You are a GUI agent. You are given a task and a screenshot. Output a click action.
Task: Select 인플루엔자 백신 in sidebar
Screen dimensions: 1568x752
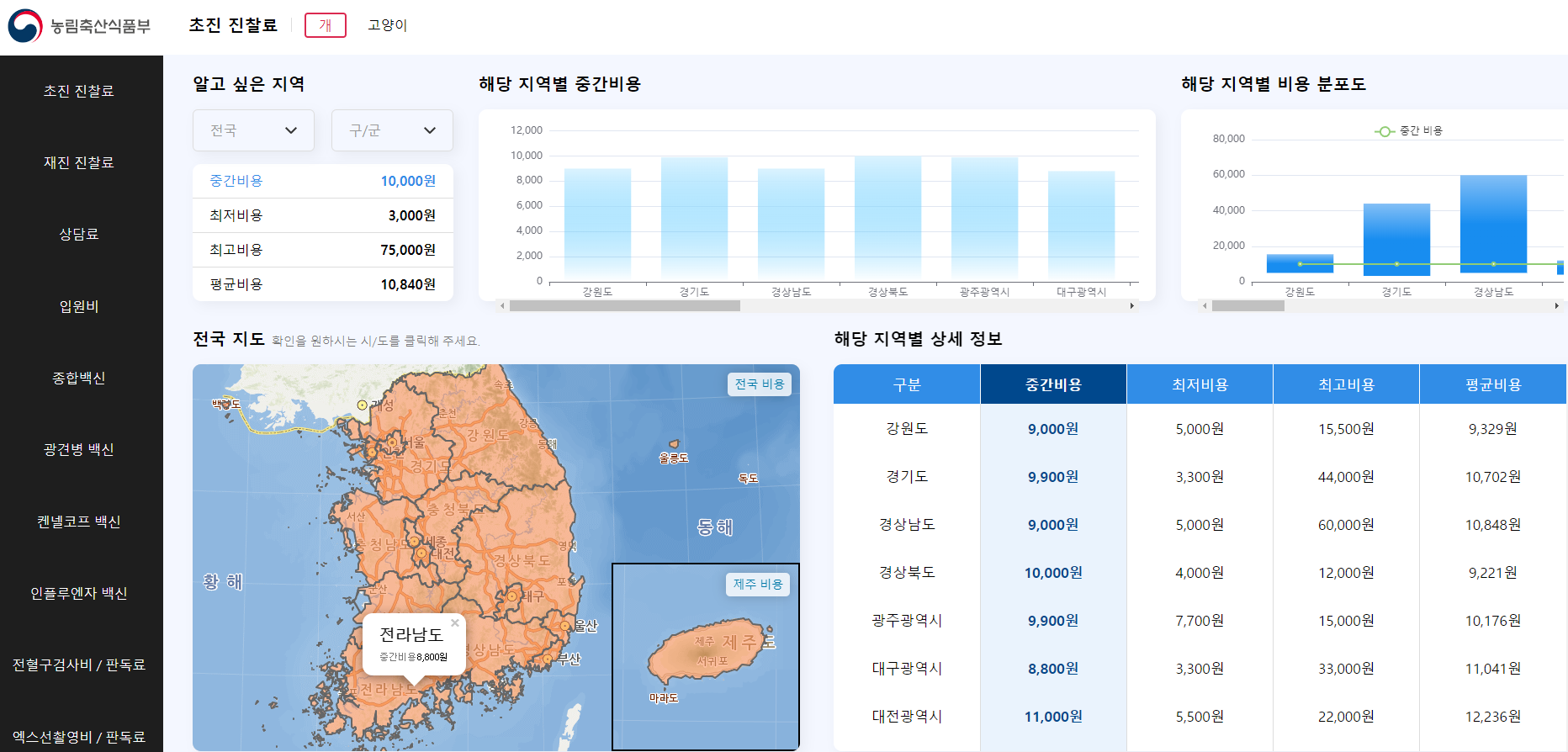79,593
